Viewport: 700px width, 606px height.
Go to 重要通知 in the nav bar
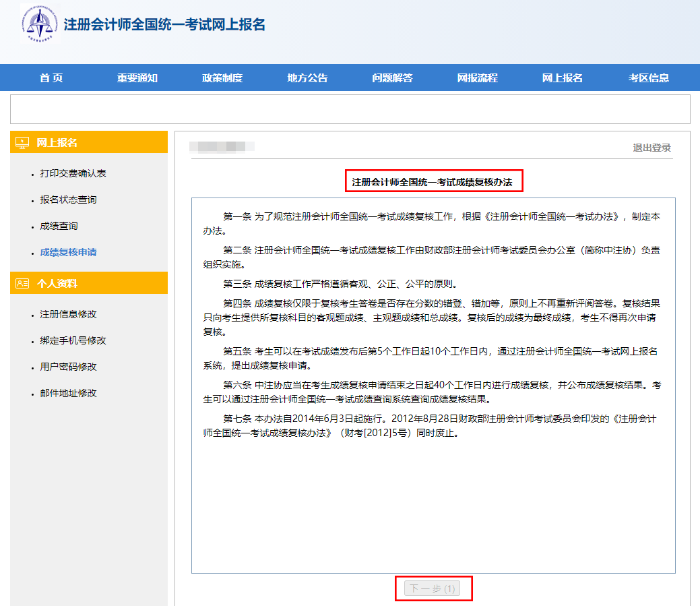click(137, 78)
